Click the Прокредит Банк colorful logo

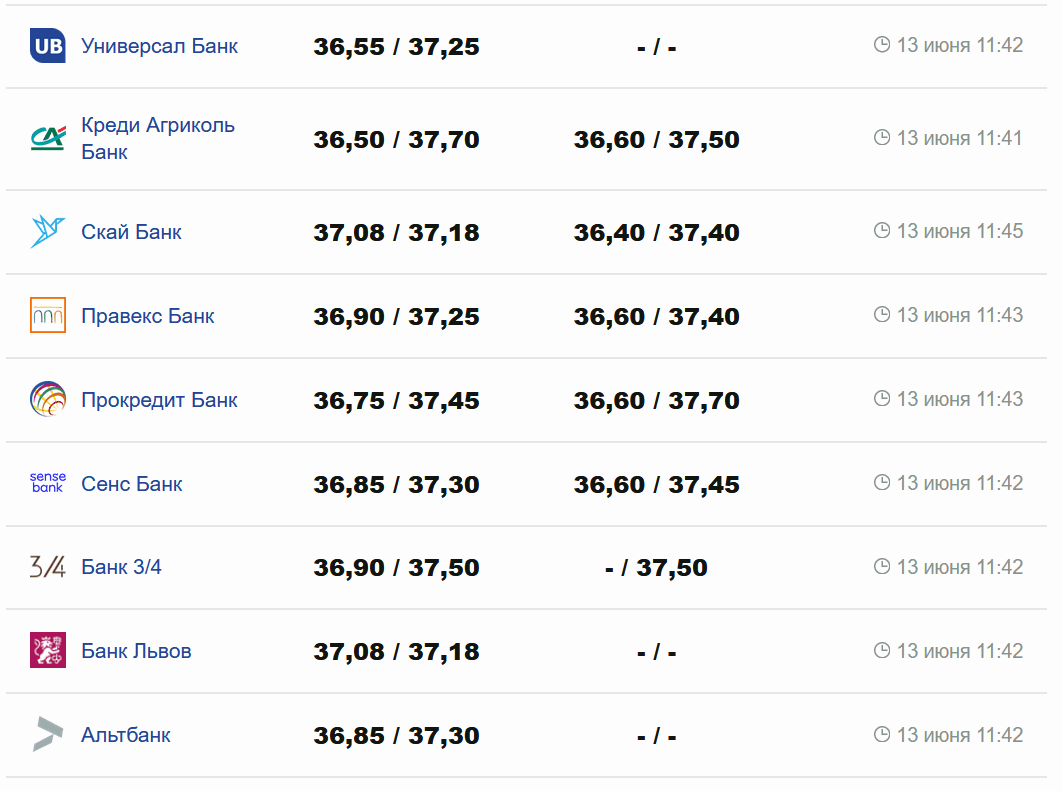(x=47, y=399)
